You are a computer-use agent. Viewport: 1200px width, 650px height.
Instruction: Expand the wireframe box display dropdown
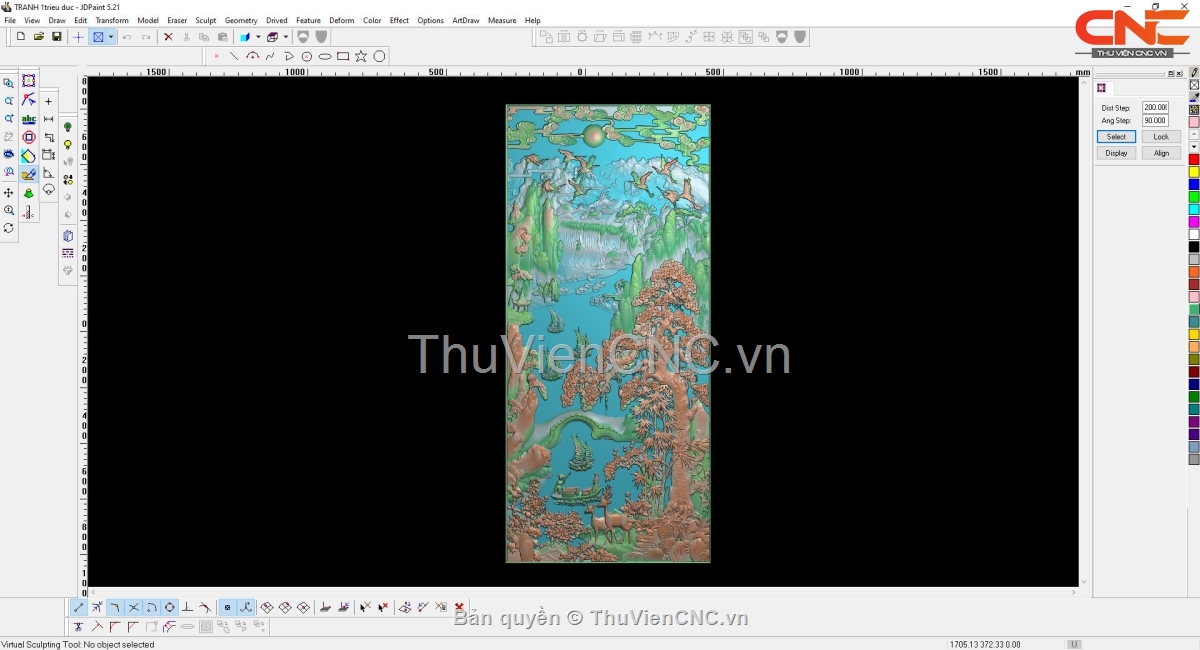(285, 37)
